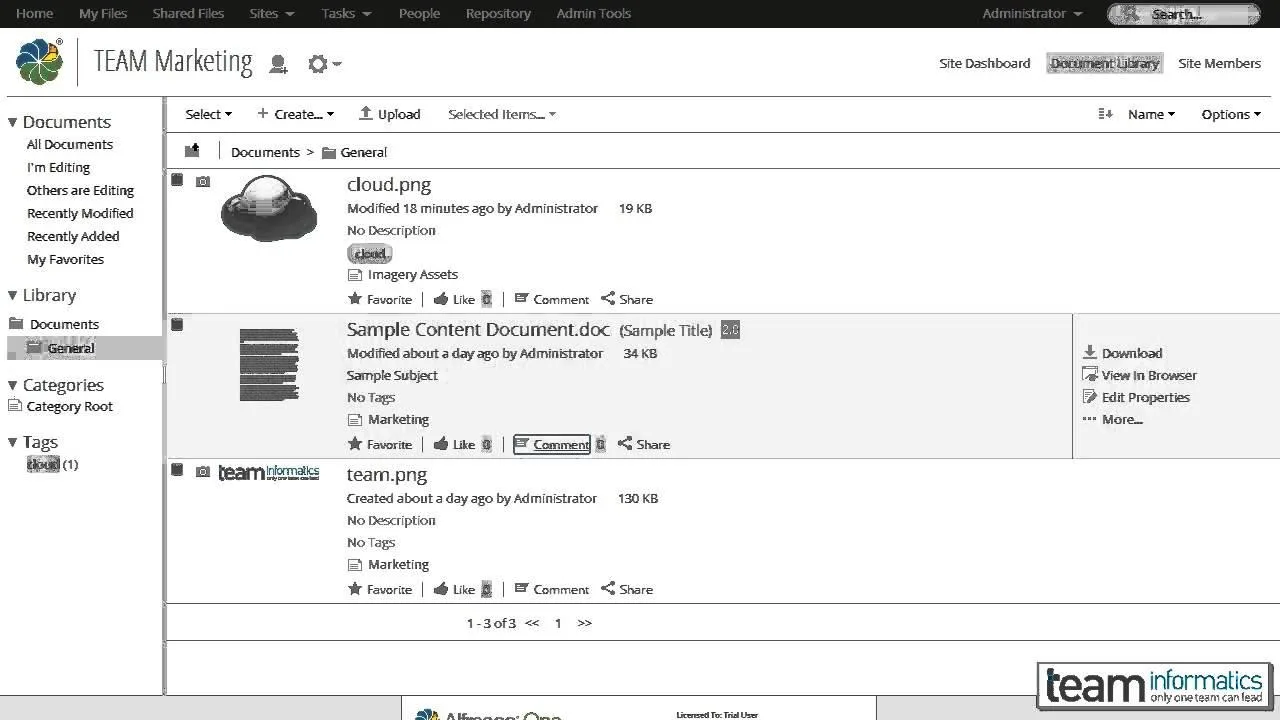Go to Home in top menu
This screenshot has height=720, width=1280.
click(x=35, y=14)
